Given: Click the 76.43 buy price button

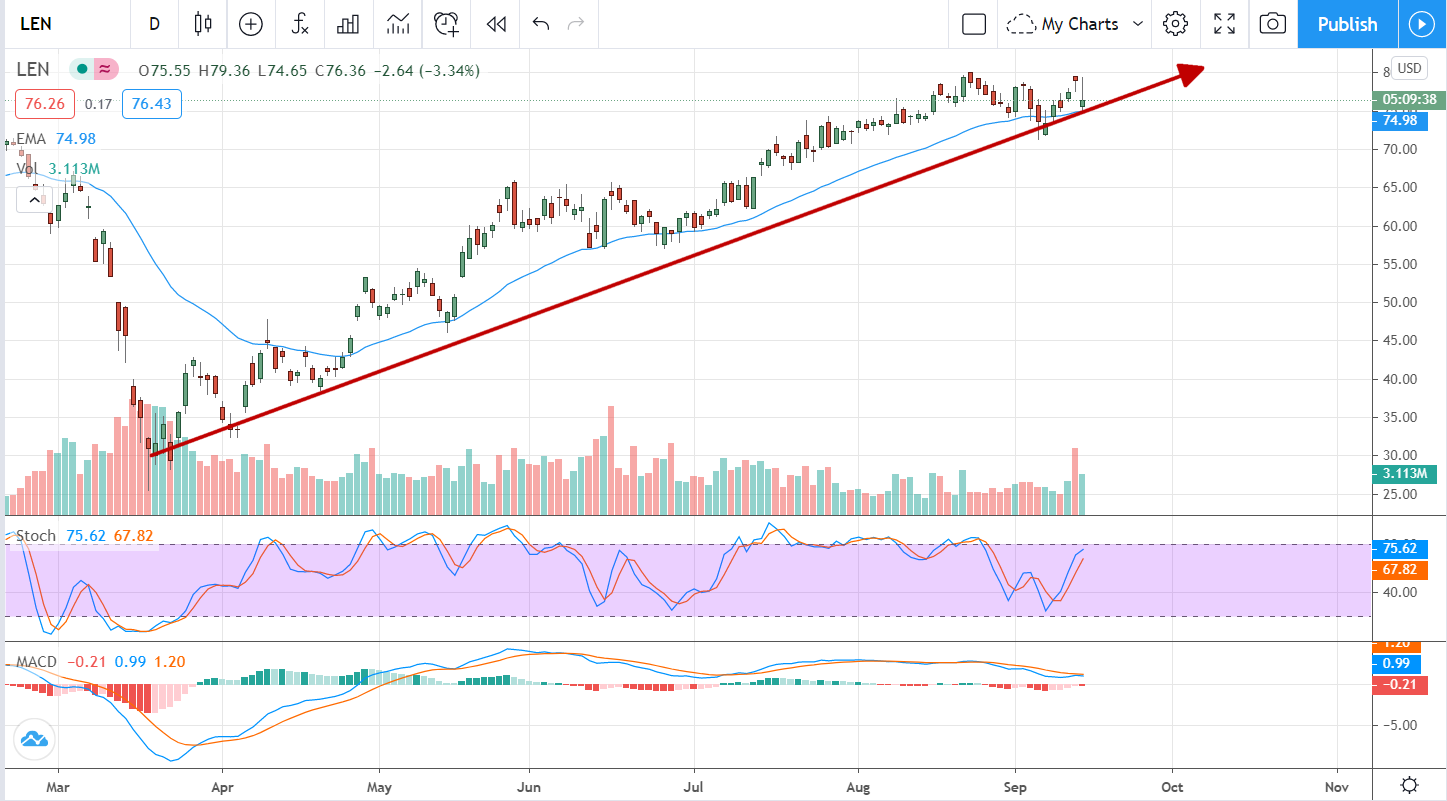Looking at the screenshot, I should click(x=151, y=103).
